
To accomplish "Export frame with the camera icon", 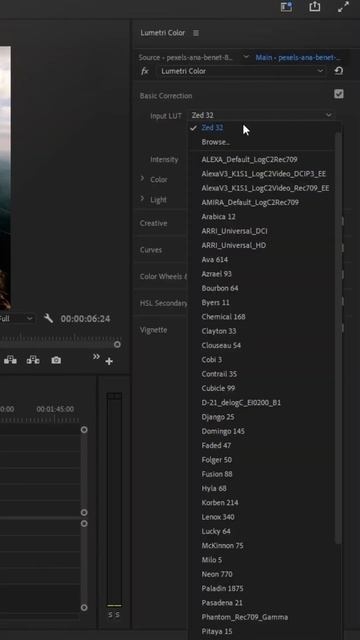I will tap(56, 360).
